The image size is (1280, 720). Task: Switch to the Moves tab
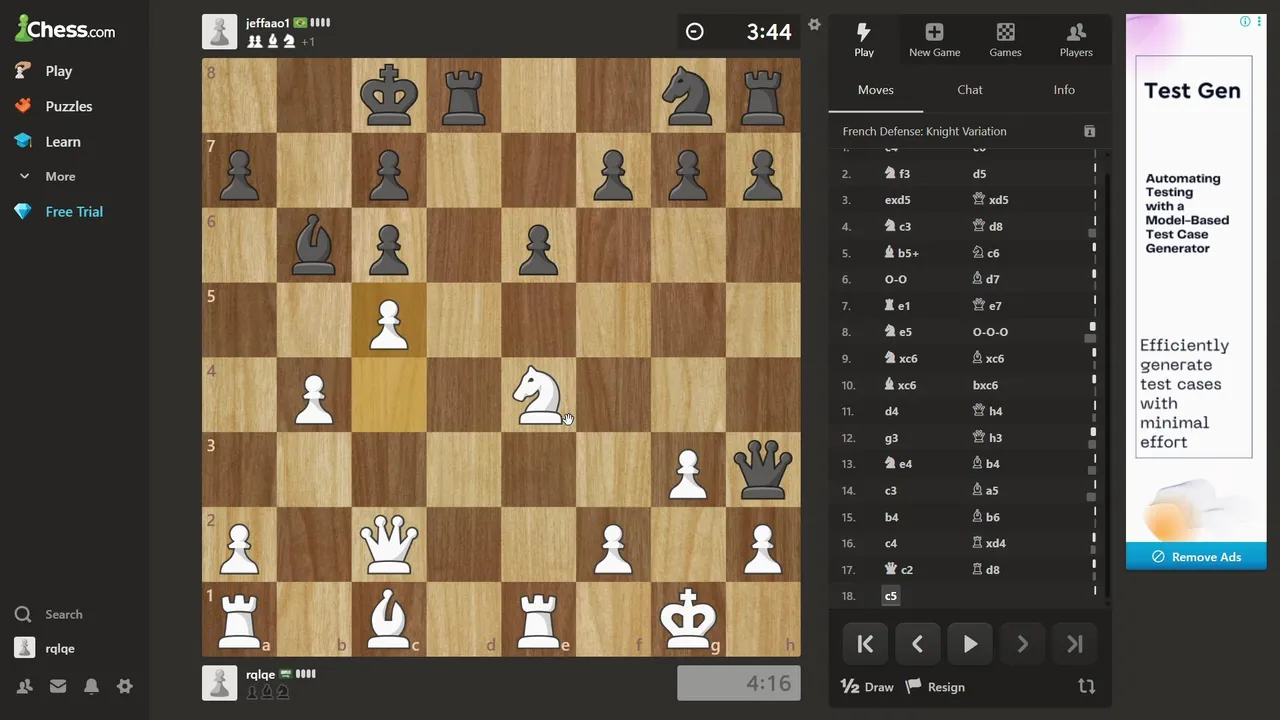(876, 90)
